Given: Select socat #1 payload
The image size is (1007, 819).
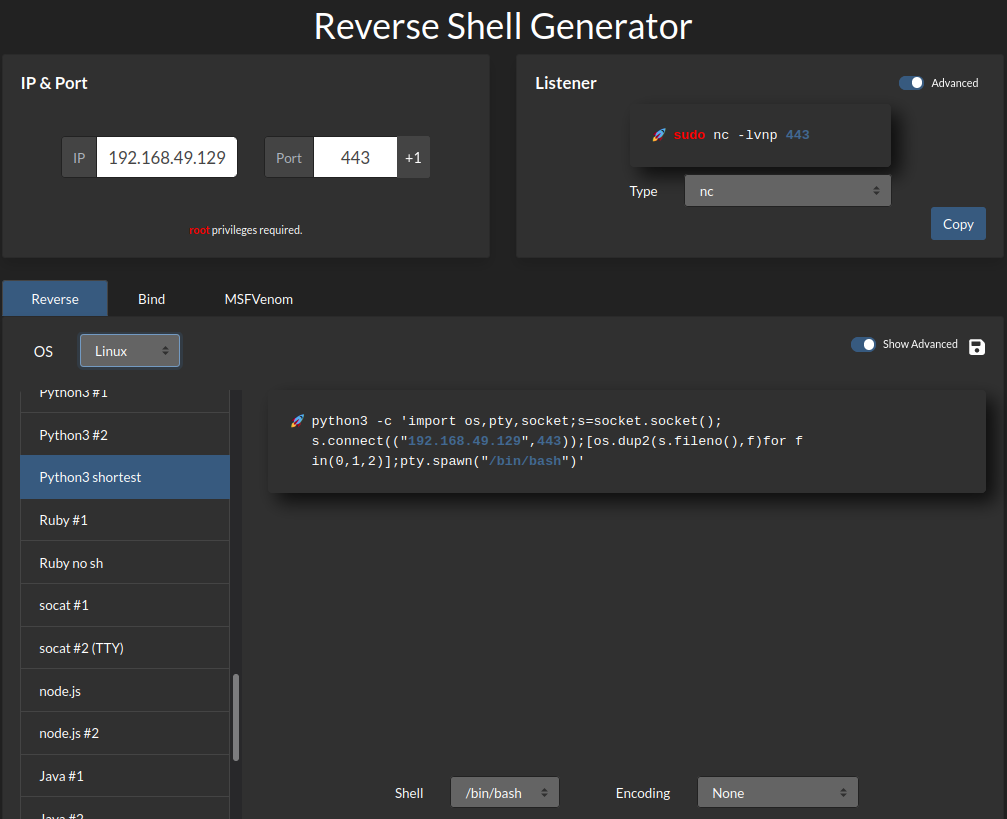Looking at the screenshot, I should [125, 605].
